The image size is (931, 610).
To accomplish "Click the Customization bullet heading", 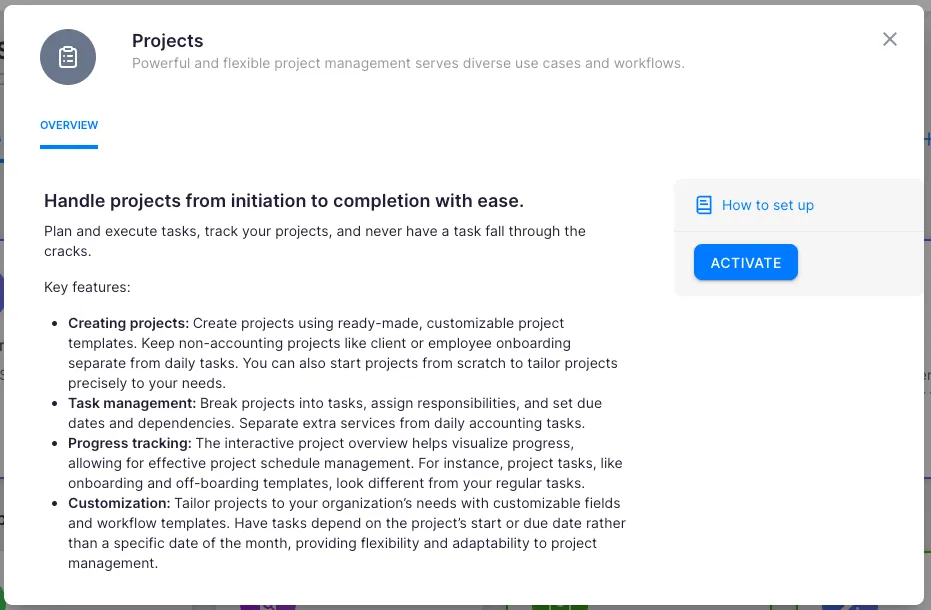I will [119, 503].
